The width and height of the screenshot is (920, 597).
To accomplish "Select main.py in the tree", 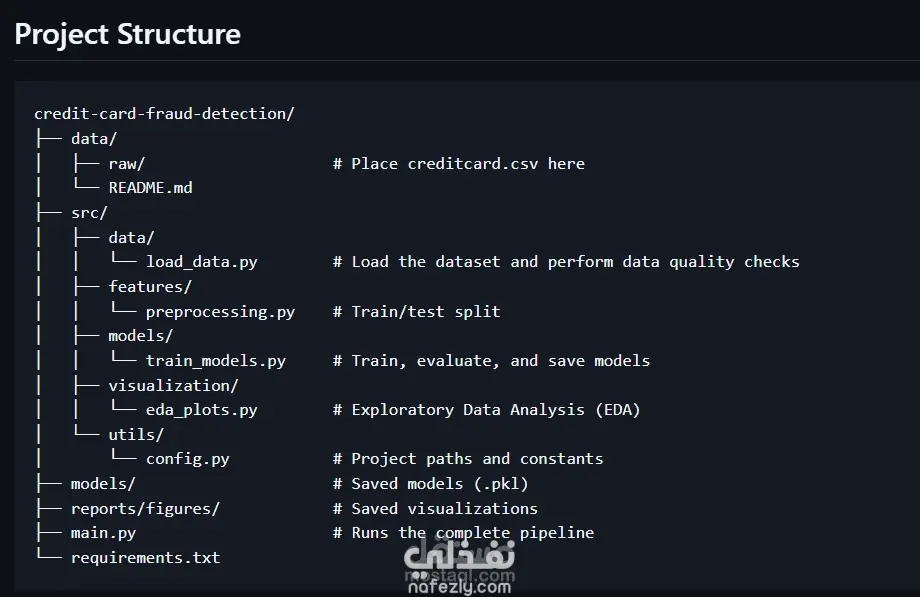I will pos(103,533).
